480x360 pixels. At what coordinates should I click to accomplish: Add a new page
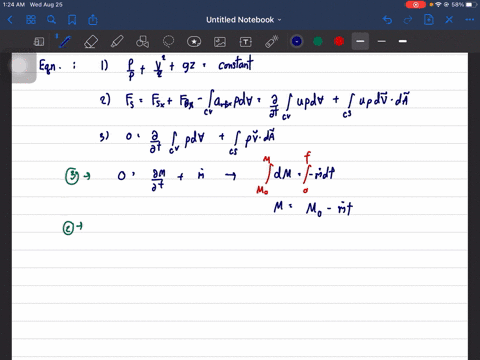click(429, 20)
